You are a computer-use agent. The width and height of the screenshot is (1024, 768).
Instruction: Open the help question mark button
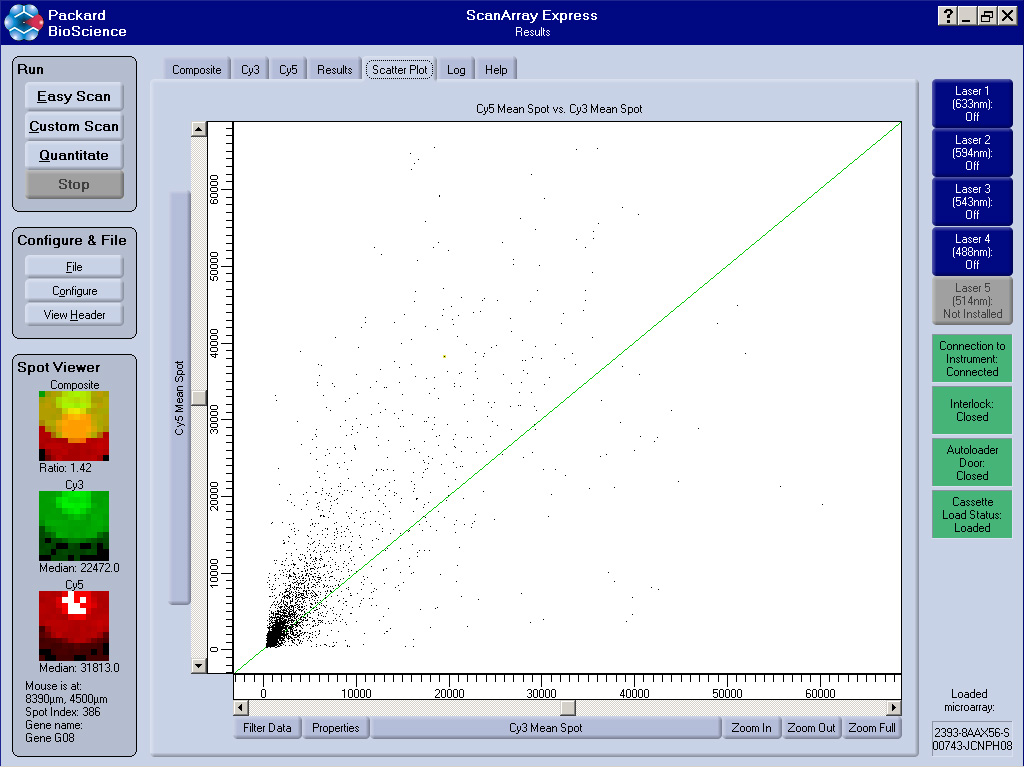(947, 16)
